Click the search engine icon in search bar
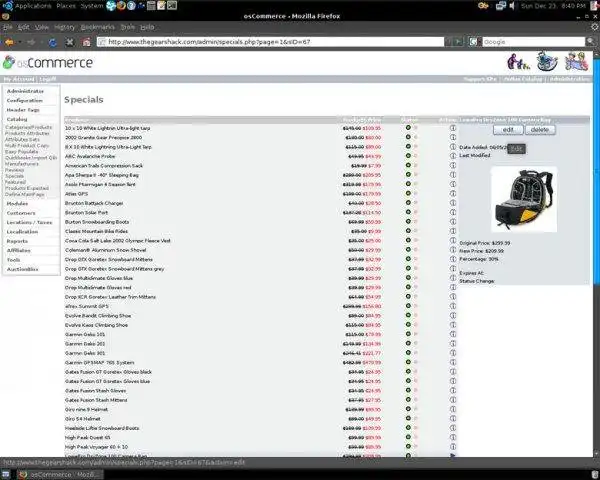600x480 pixels. [x=473, y=42]
